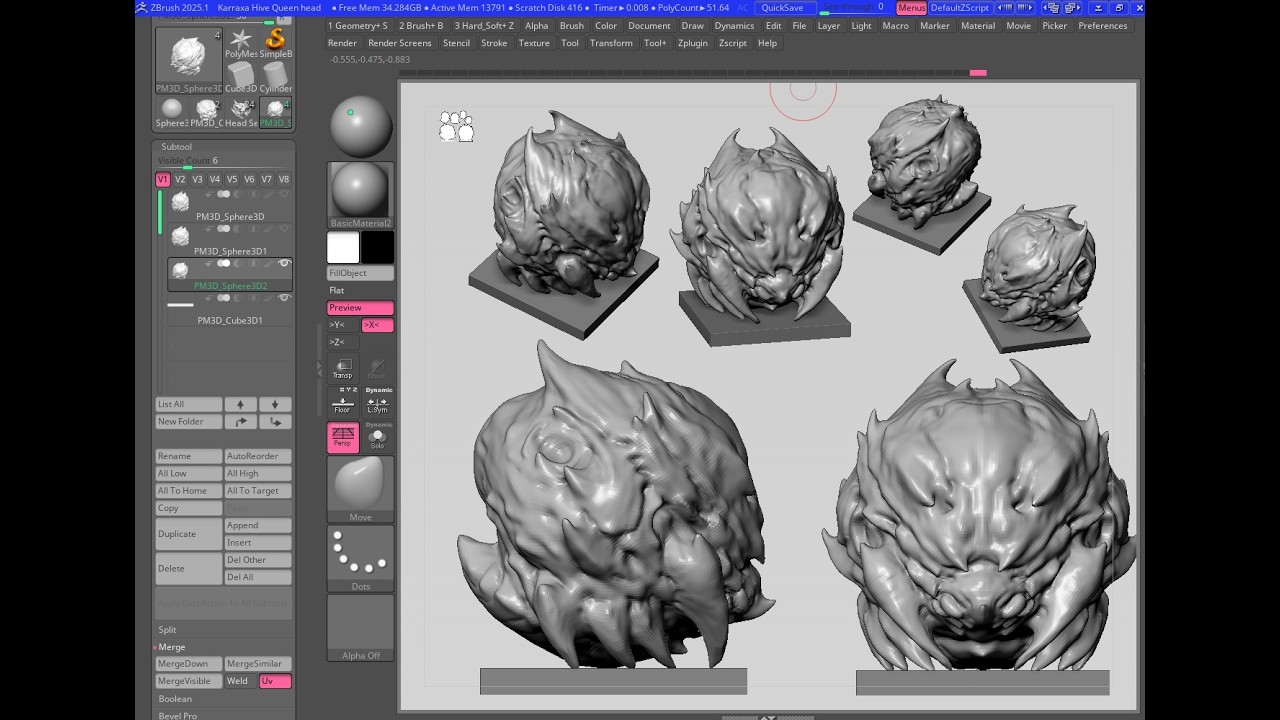Collapse the Merge section

[x=171, y=647]
